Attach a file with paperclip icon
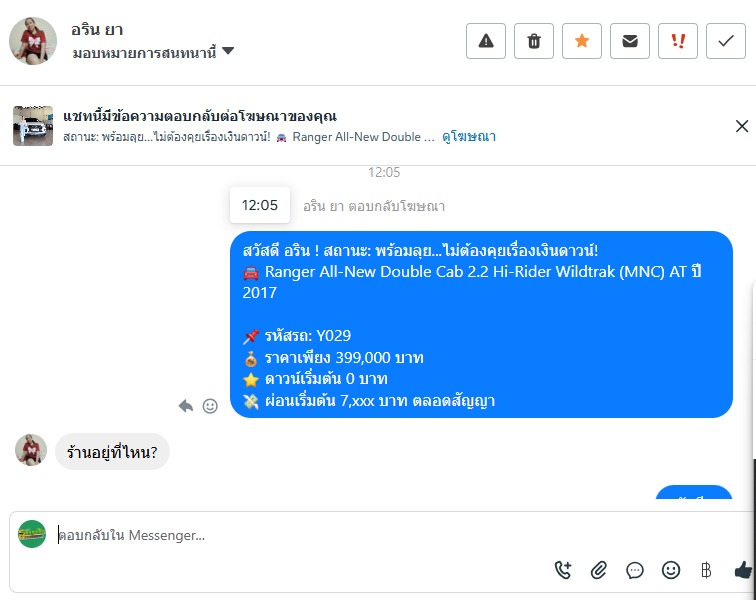Screen dimensions: 756x600 click(x=598, y=570)
